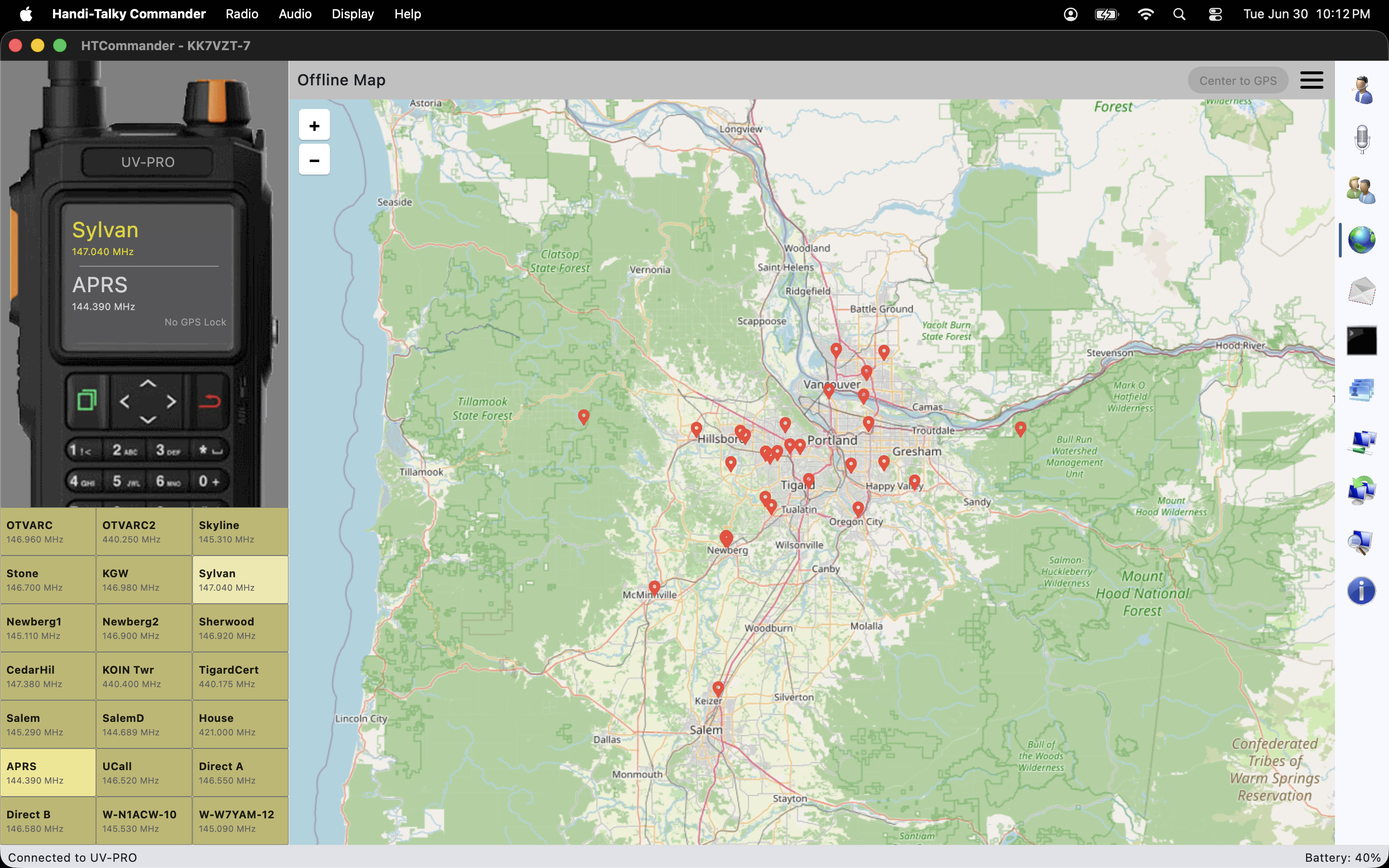Select the Skyline 145.310 MHz channel
This screenshot has width=1389, height=868.
tap(240, 531)
